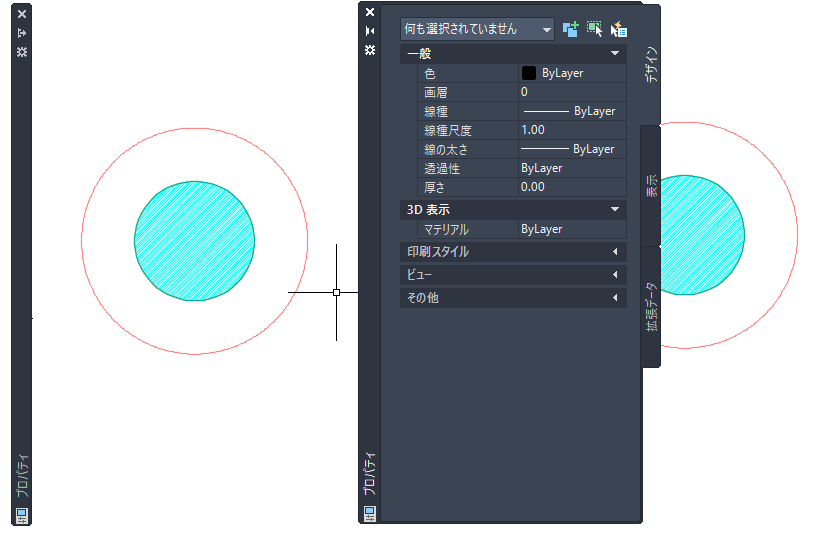The width and height of the screenshot is (824, 533).
Task: Click the マテリアル property label
Action: (x=446, y=230)
